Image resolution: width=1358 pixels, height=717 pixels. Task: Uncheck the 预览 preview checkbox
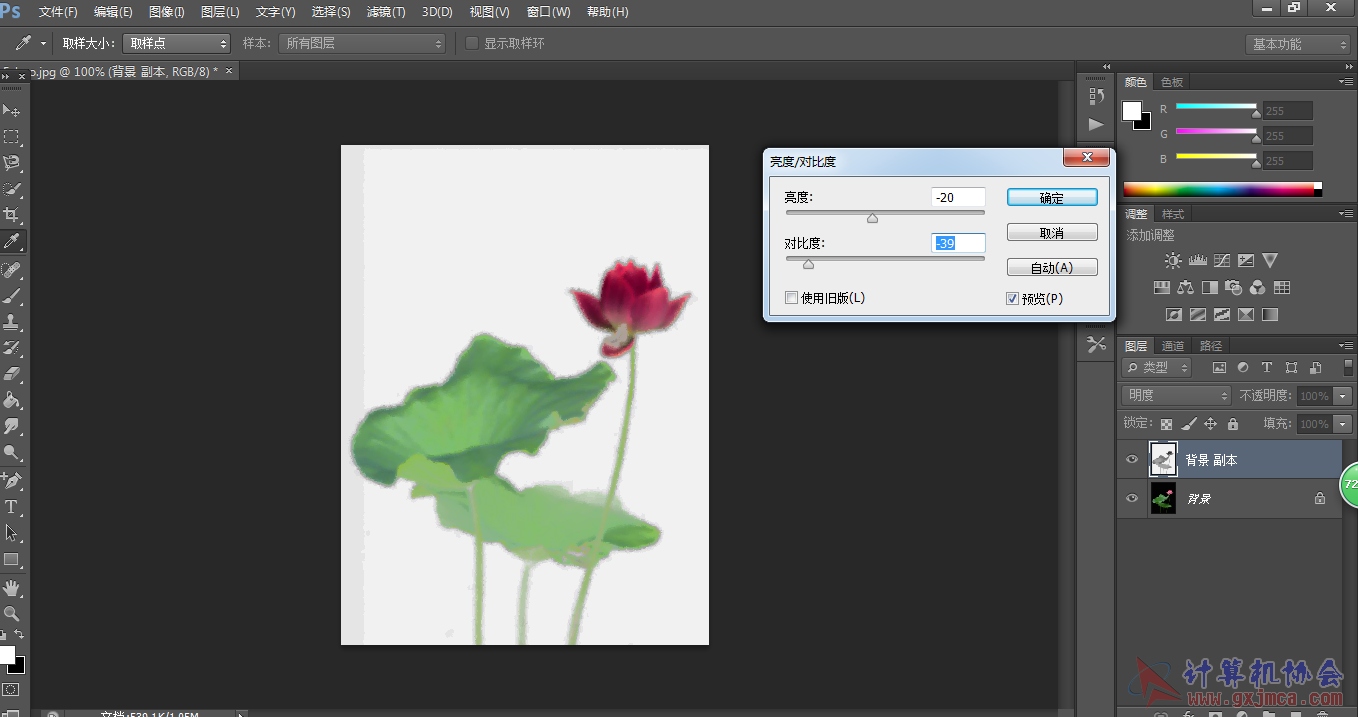pyautogui.click(x=1013, y=298)
